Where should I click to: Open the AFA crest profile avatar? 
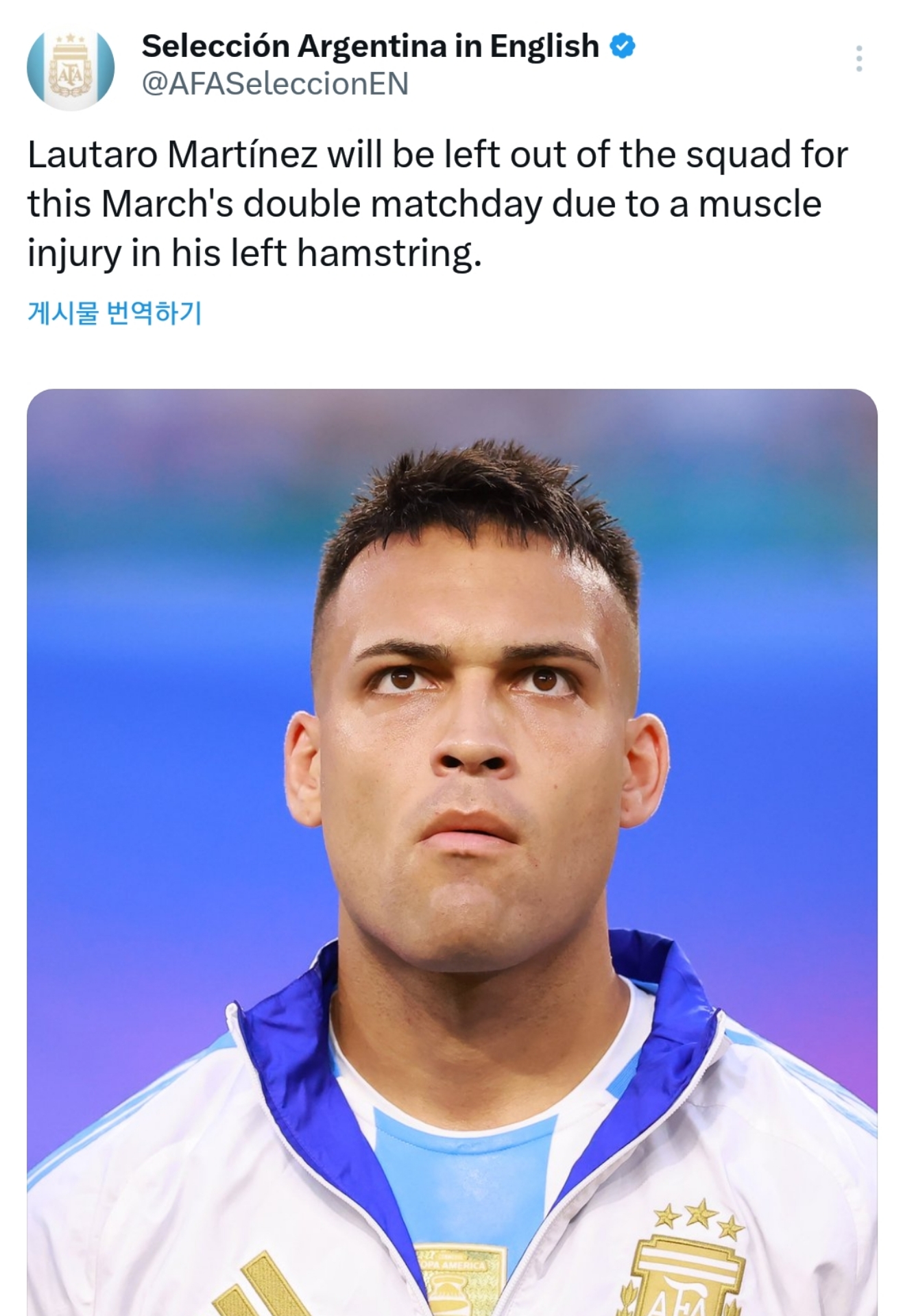coord(70,69)
